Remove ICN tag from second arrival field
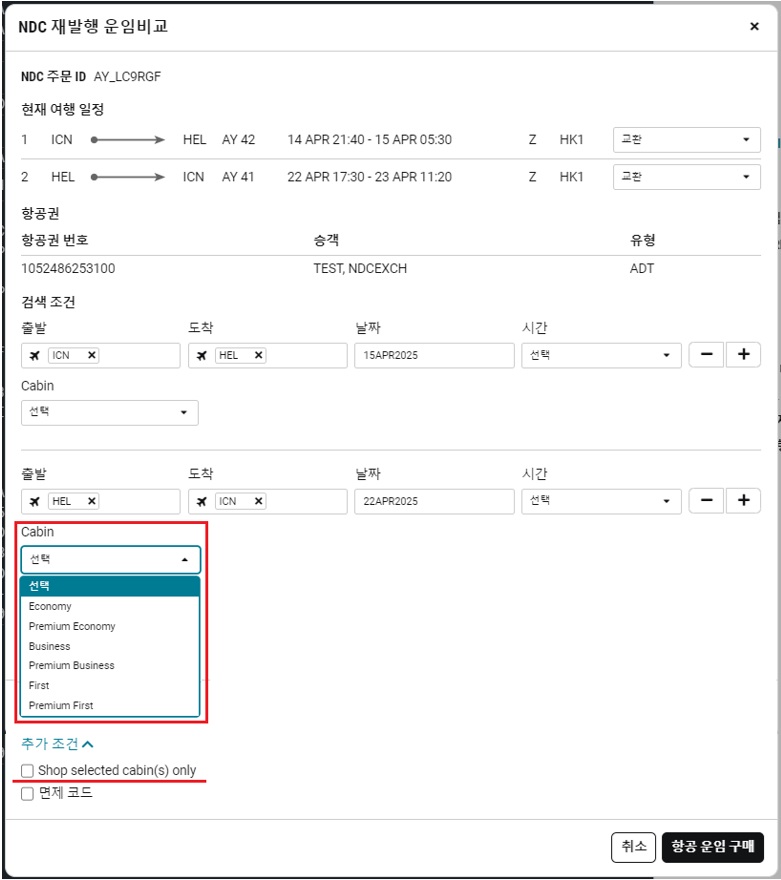781x880 pixels. 258,501
